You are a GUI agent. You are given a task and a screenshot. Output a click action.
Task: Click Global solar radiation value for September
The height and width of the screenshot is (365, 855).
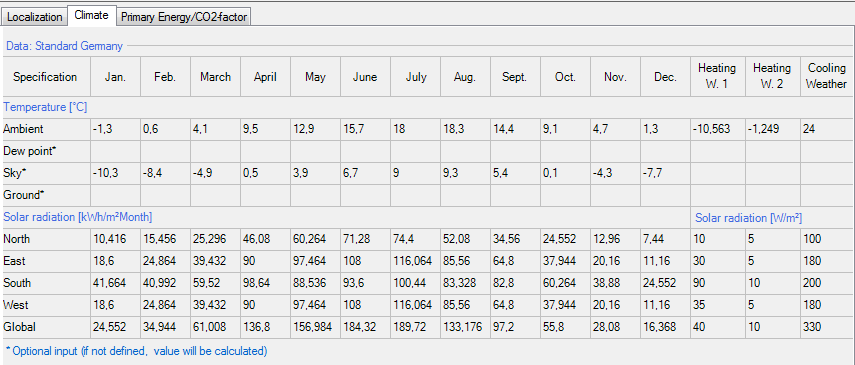[516, 327]
